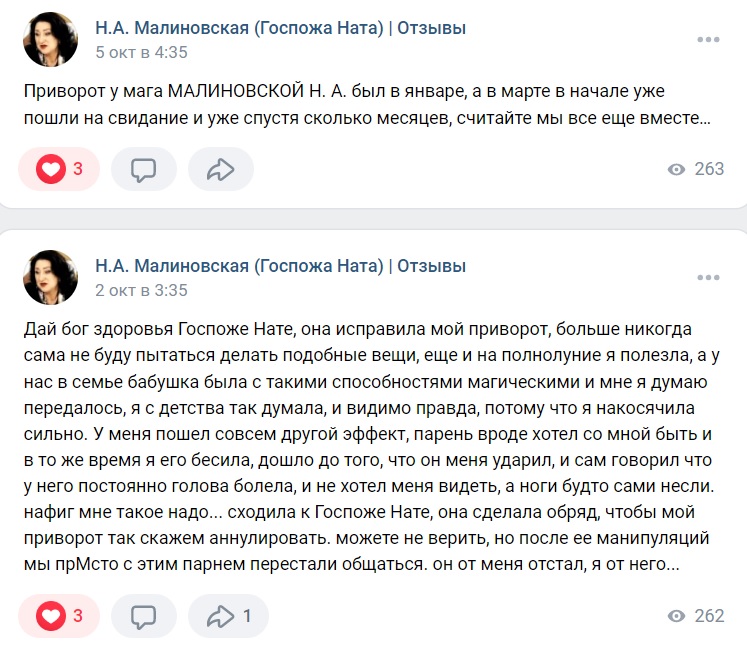This screenshot has height=649, width=747.
Task: Like the 2 окт post
Action: [x=59, y=616]
